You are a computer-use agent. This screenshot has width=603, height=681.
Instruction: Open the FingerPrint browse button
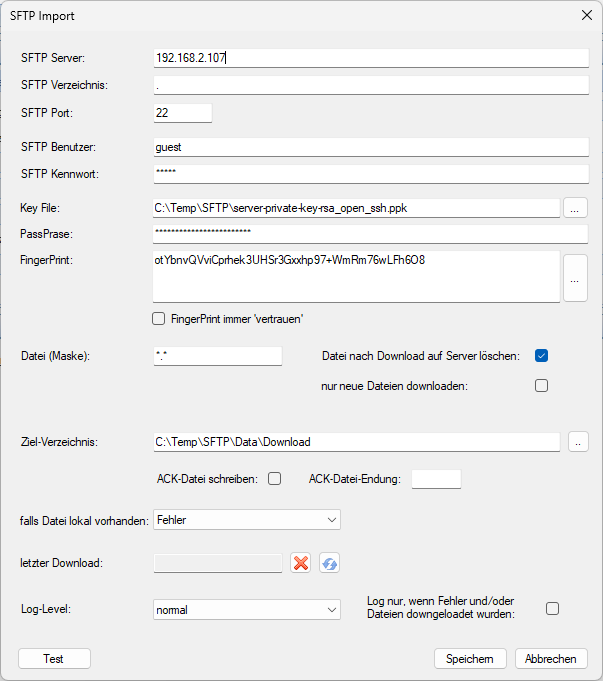click(x=575, y=280)
